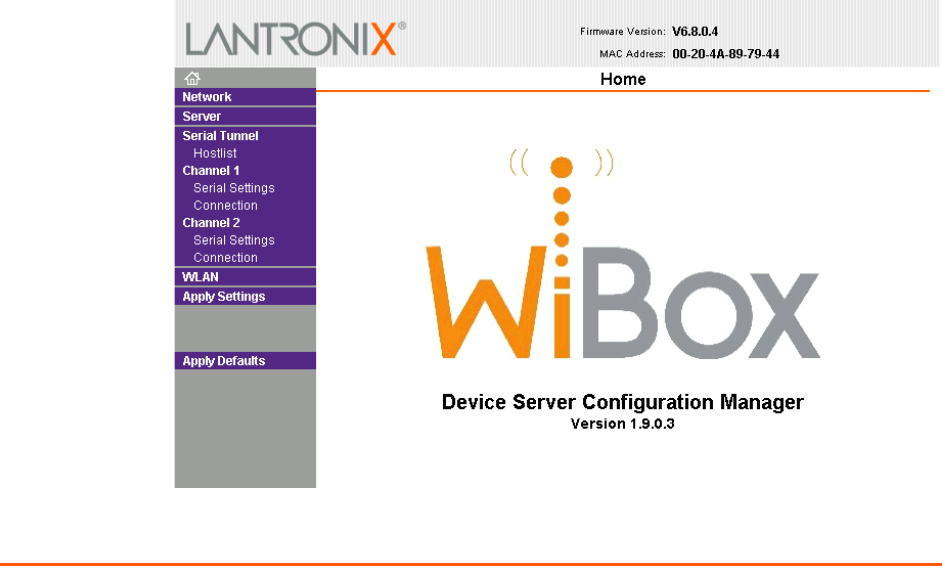Click the Device Server Configuration Manager heading
This screenshot has height=566, width=942.
[622, 402]
